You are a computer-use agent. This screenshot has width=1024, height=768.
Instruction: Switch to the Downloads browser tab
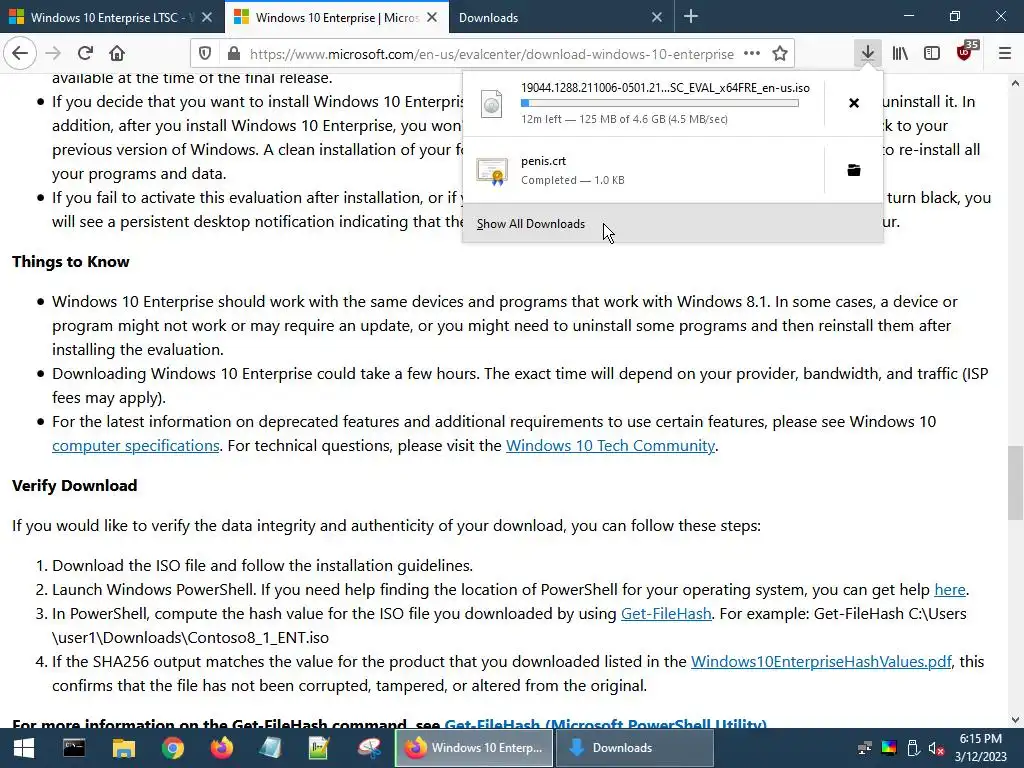(x=562, y=18)
